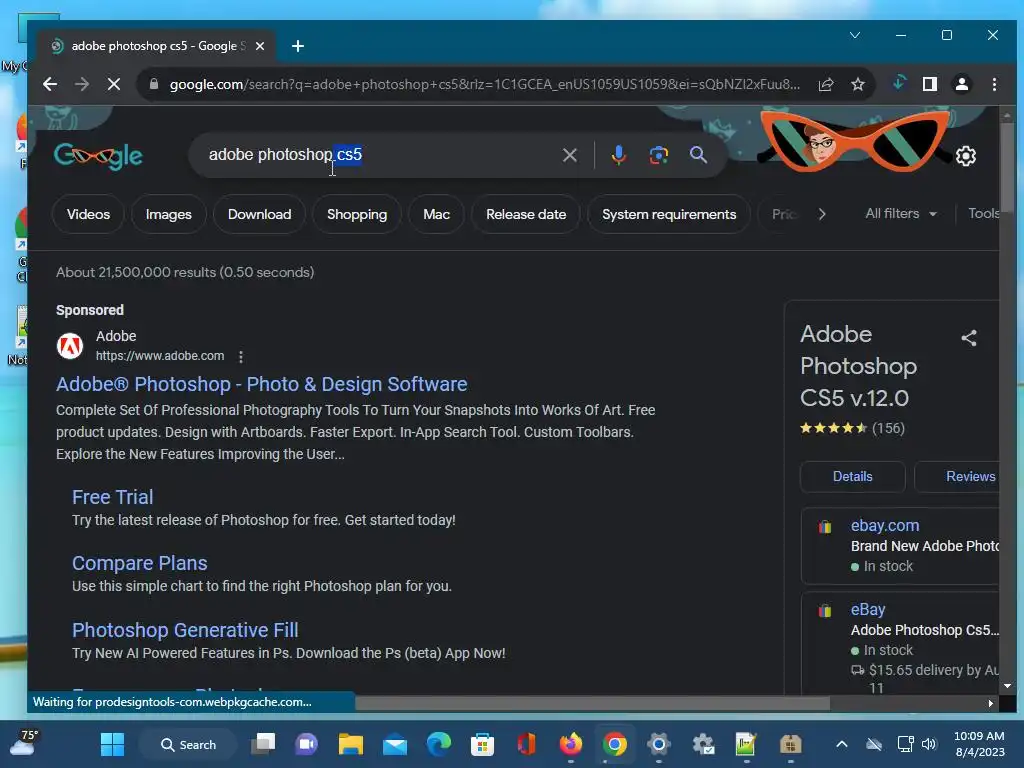Click the download extension icon in toolbar
The height and width of the screenshot is (768, 1024).
(x=899, y=83)
